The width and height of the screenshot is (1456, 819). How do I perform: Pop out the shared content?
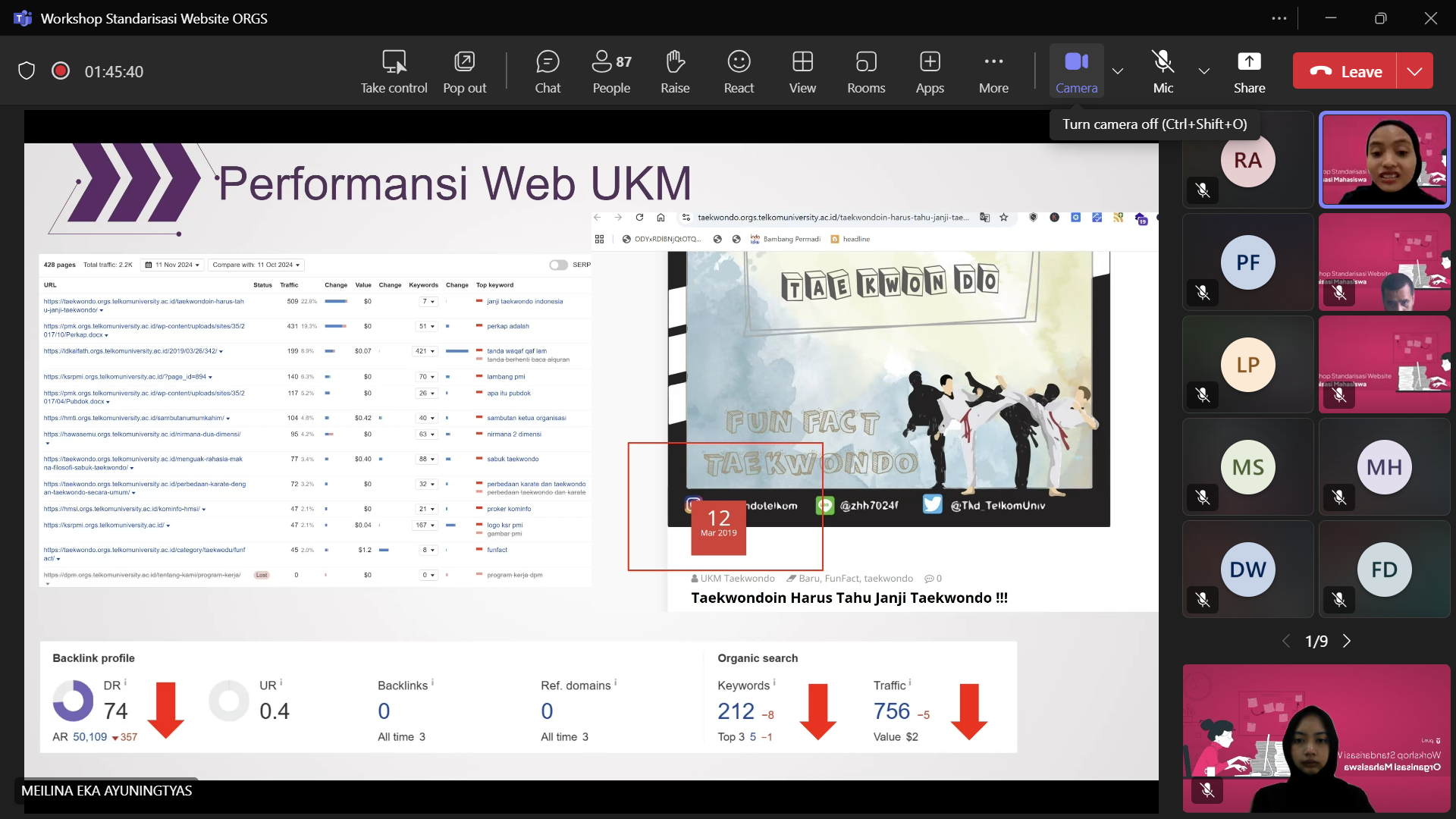click(464, 71)
